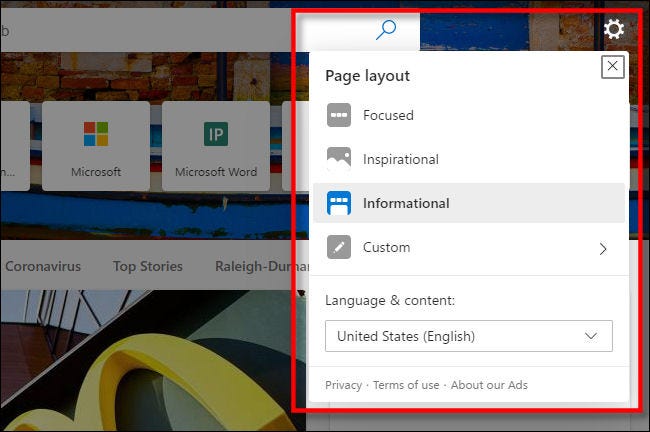Click the Inspirational layout picture icon

[x=339, y=159]
